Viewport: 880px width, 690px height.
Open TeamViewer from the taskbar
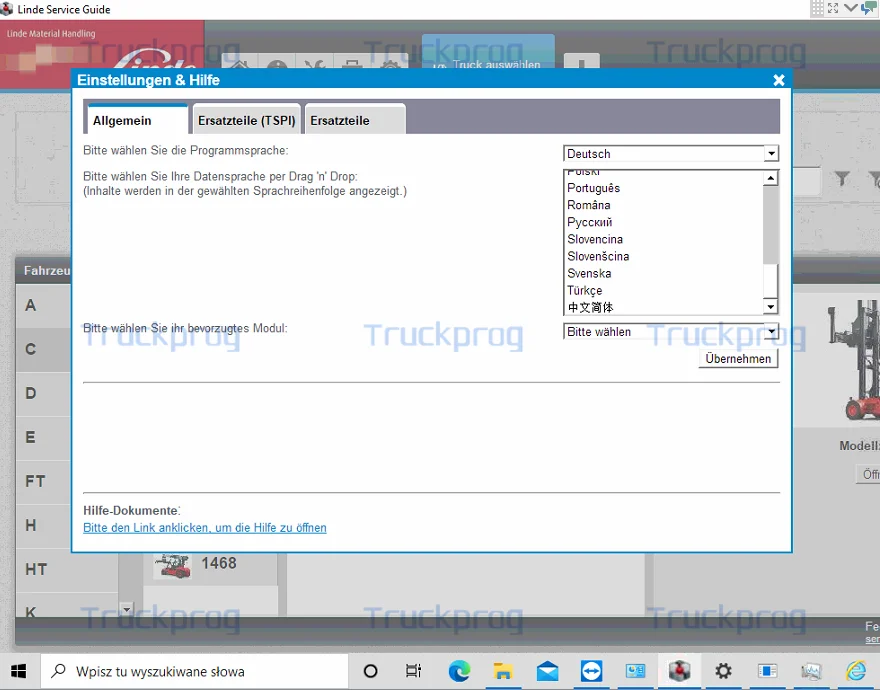click(x=592, y=671)
